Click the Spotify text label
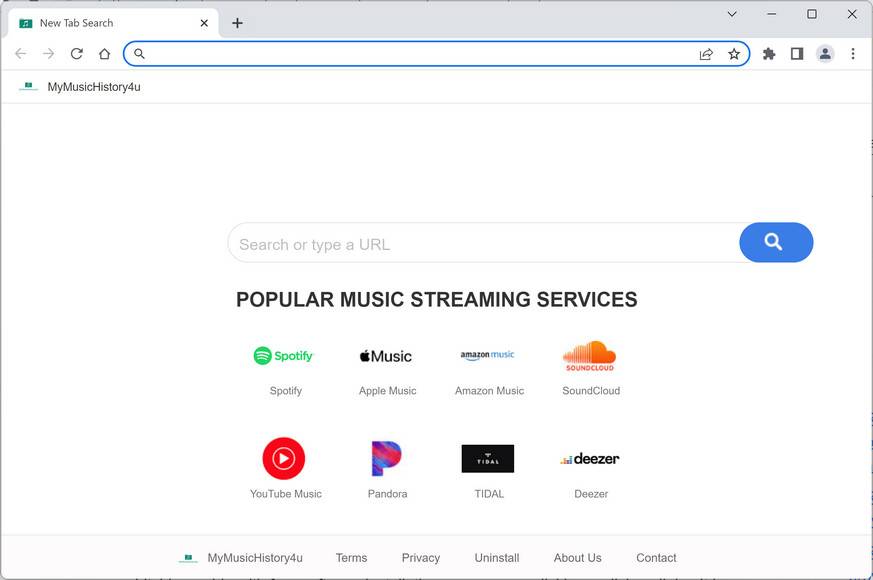Viewport: 873px width, 580px height. pos(286,391)
